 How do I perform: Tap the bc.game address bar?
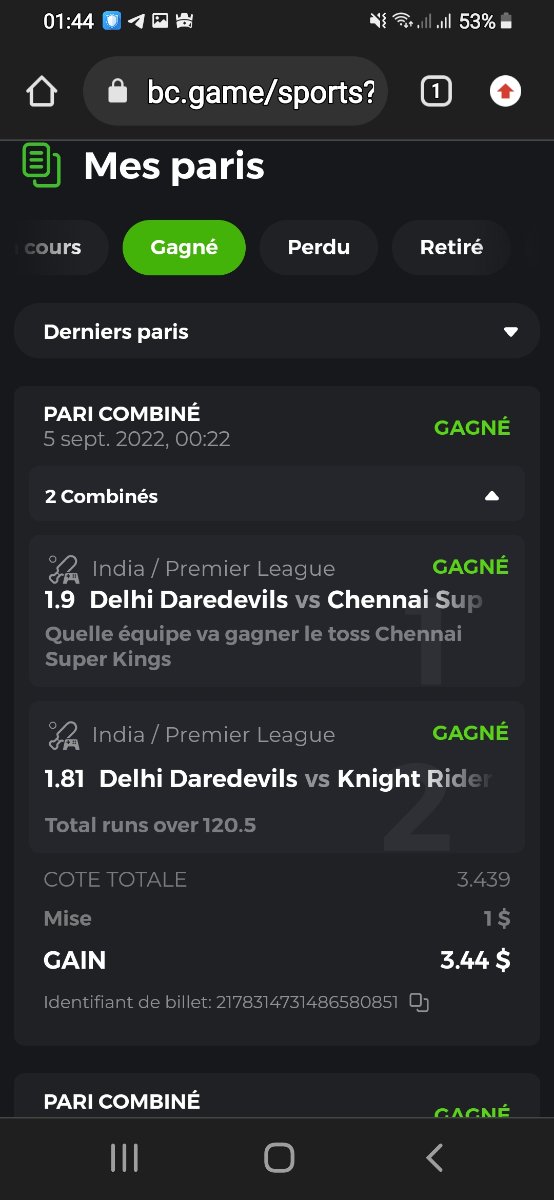236,92
